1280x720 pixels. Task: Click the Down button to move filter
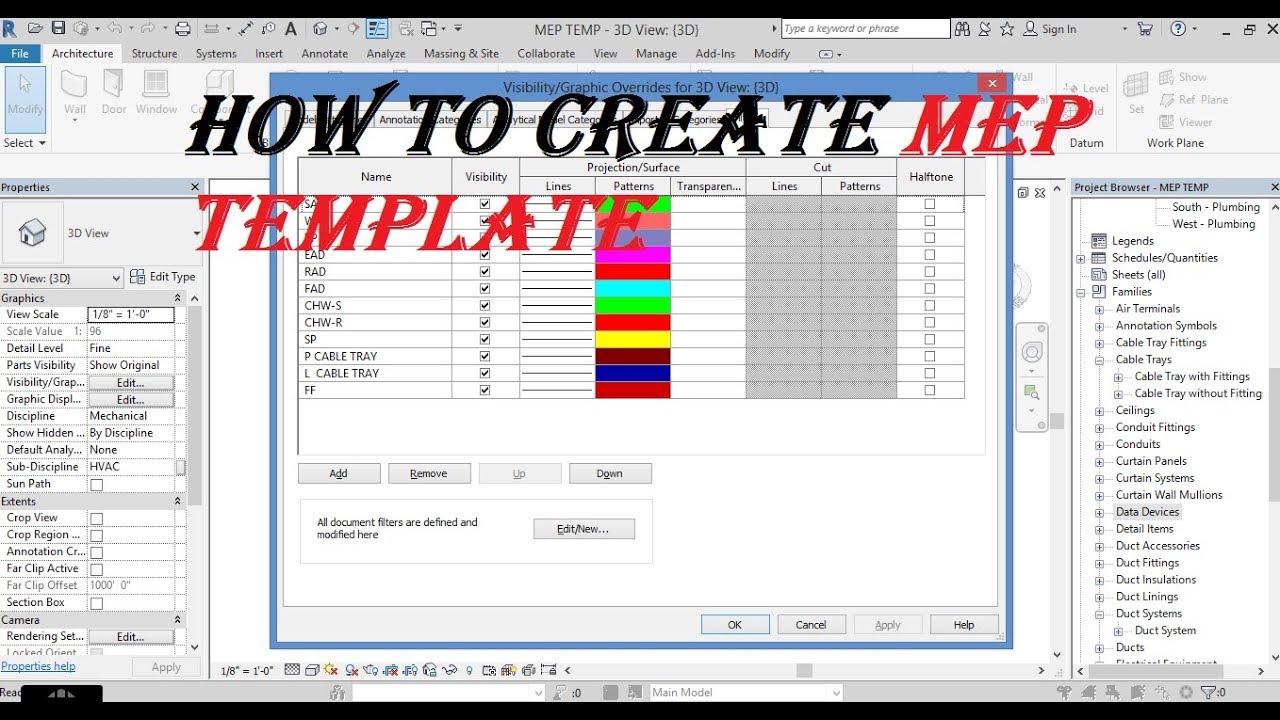pos(610,474)
